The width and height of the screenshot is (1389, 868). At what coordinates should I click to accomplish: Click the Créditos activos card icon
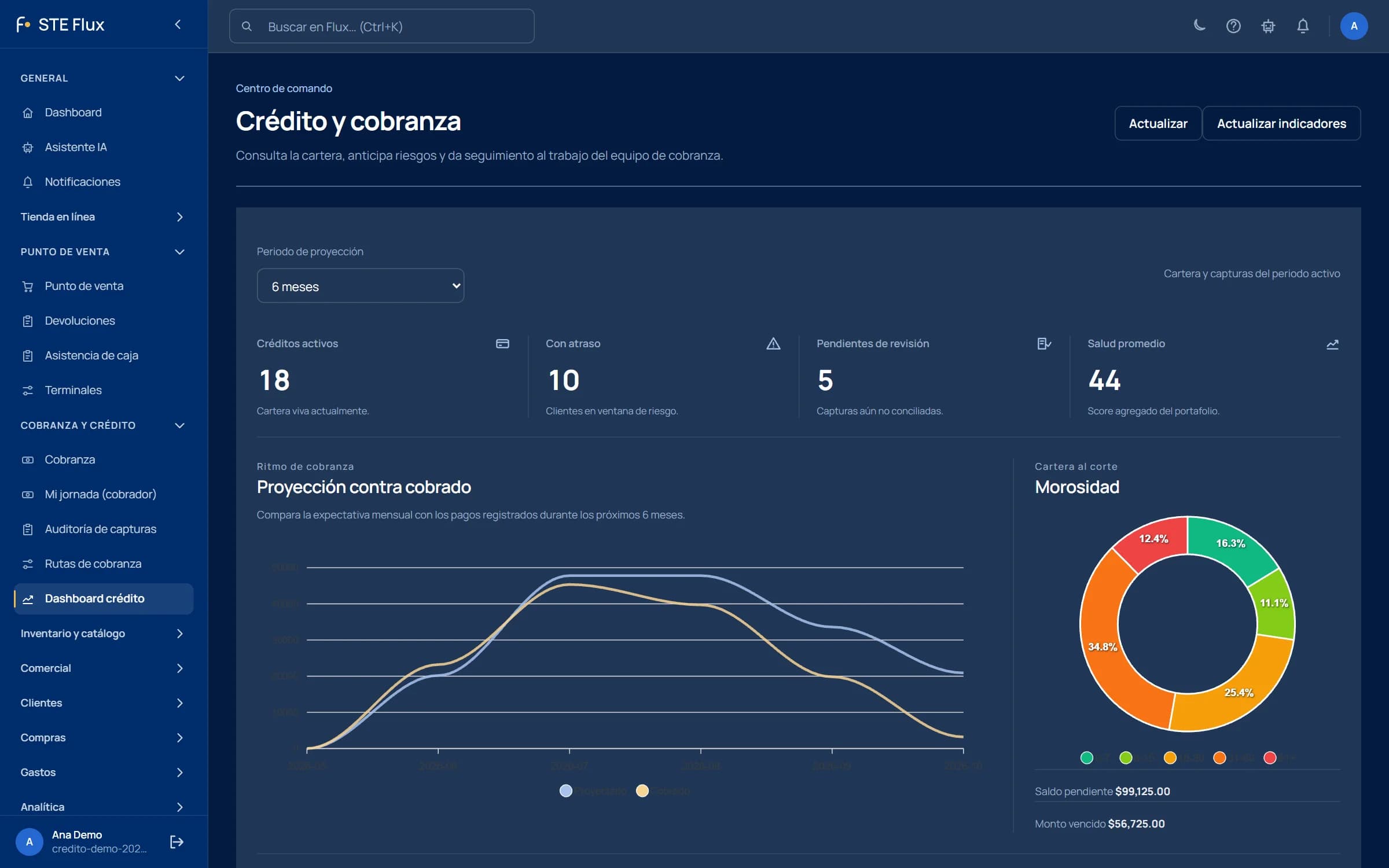pos(502,344)
